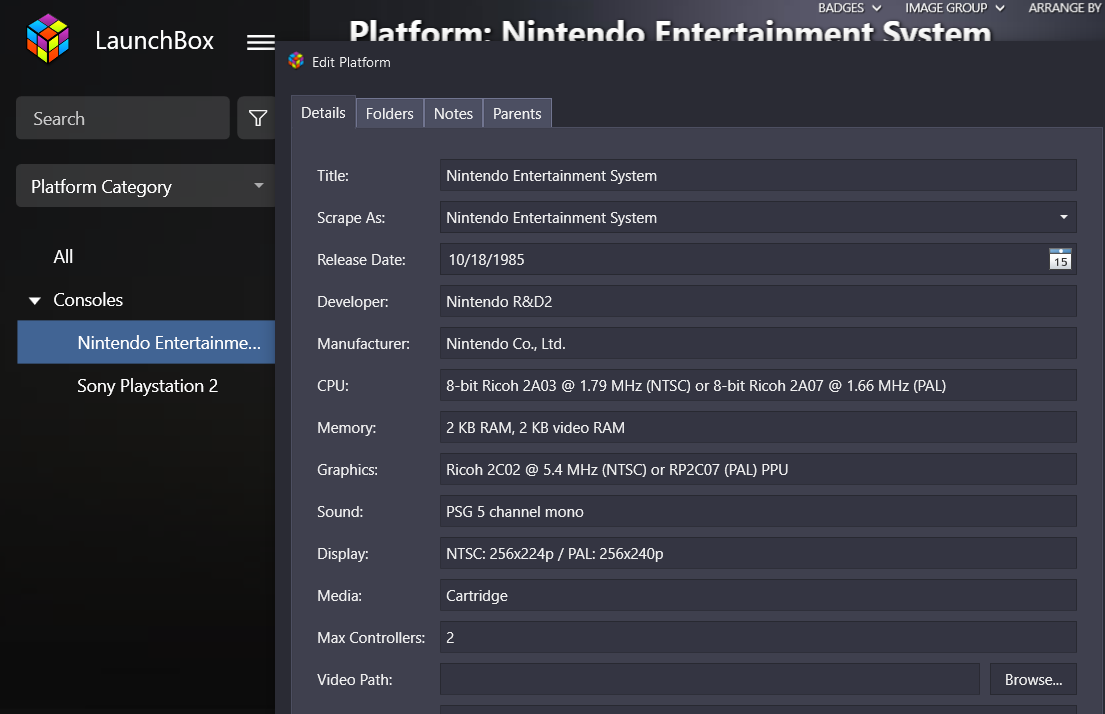Click the Video Path: field label

coord(354,679)
